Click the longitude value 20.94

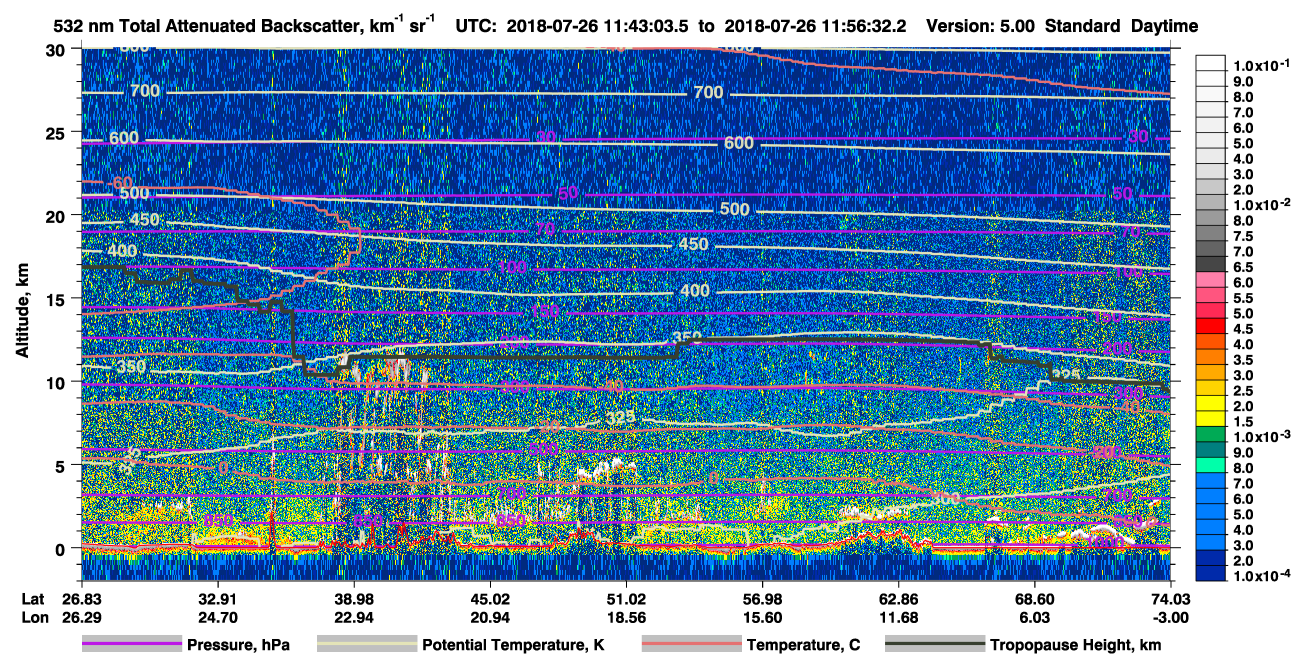click(490, 618)
